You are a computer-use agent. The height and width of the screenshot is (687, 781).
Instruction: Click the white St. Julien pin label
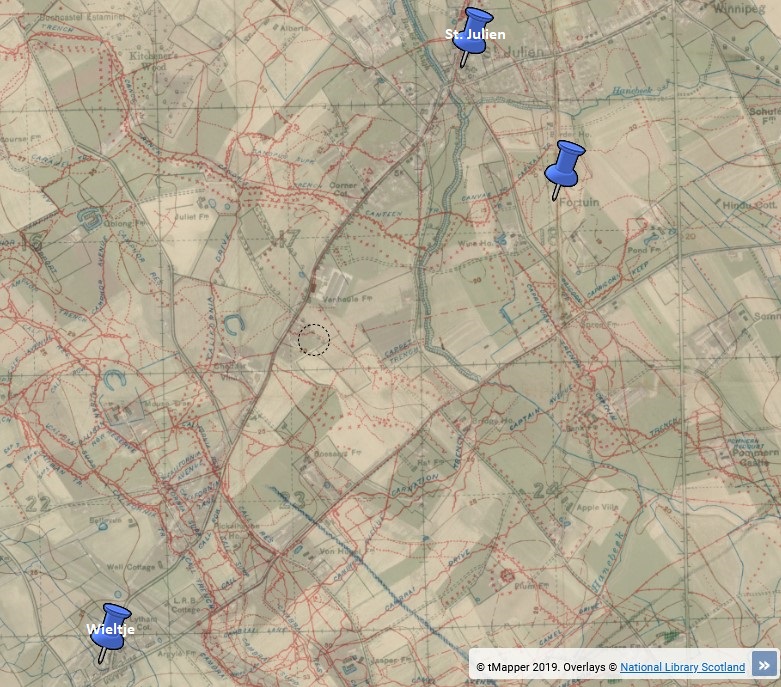click(475, 35)
